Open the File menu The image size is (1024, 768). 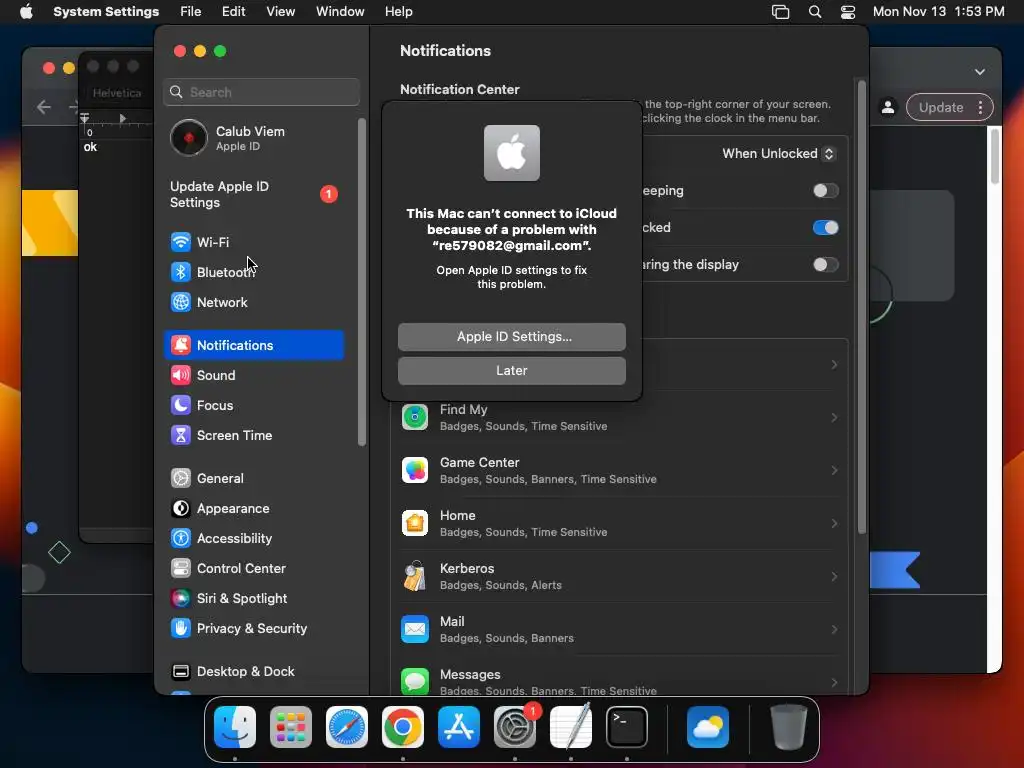click(x=191, y=12)
